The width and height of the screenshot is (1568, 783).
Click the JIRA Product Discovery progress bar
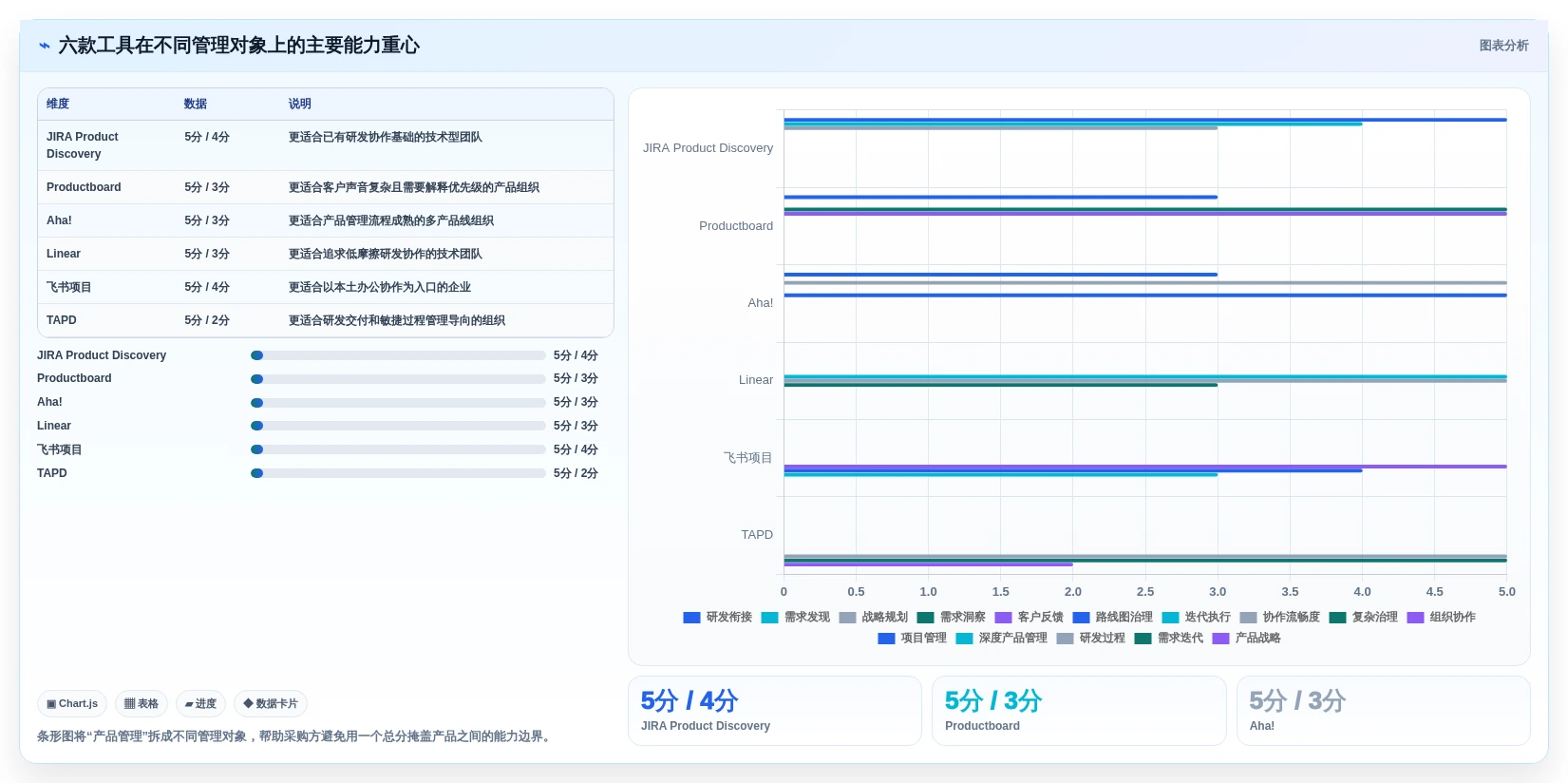[398, 355]
